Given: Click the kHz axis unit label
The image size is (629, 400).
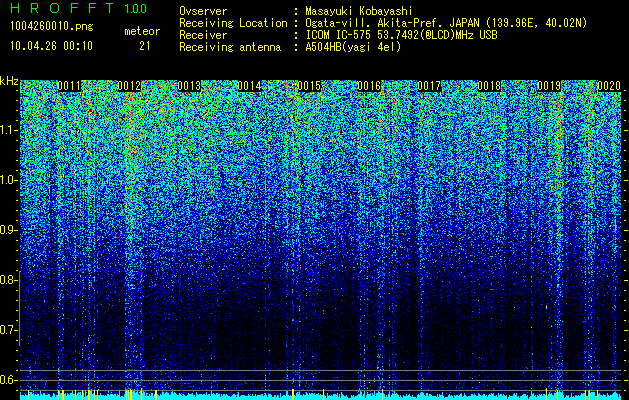Looking at the screenshot, I should 9,81.
